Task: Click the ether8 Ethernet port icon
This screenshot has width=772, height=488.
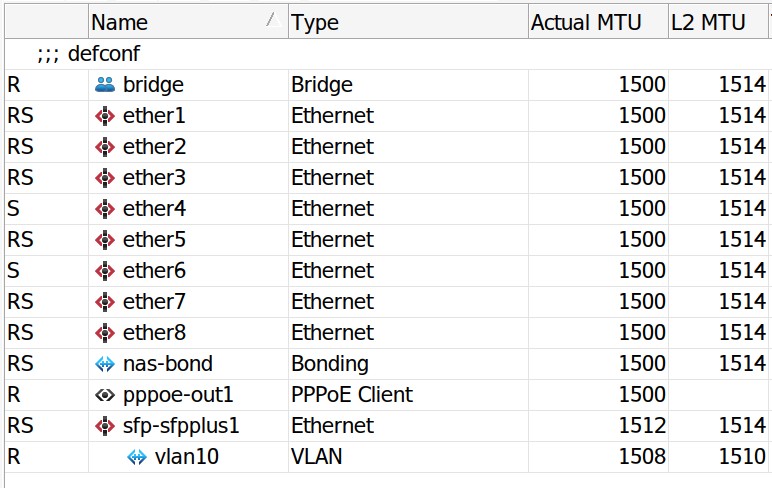Action: [x=105, y=333]
